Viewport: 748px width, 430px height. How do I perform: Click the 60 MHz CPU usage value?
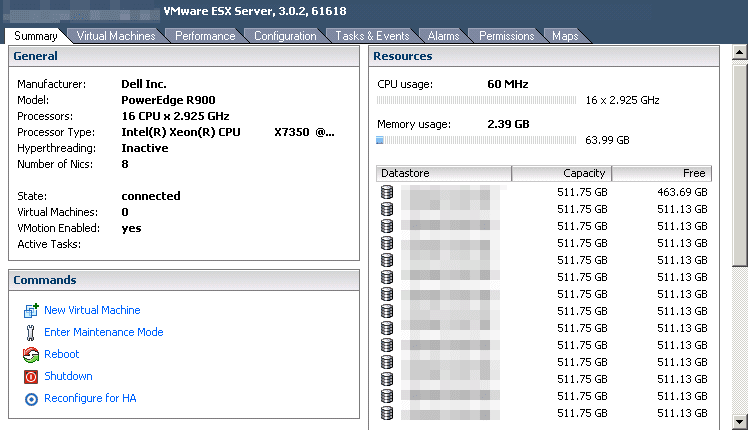[508, 84]
